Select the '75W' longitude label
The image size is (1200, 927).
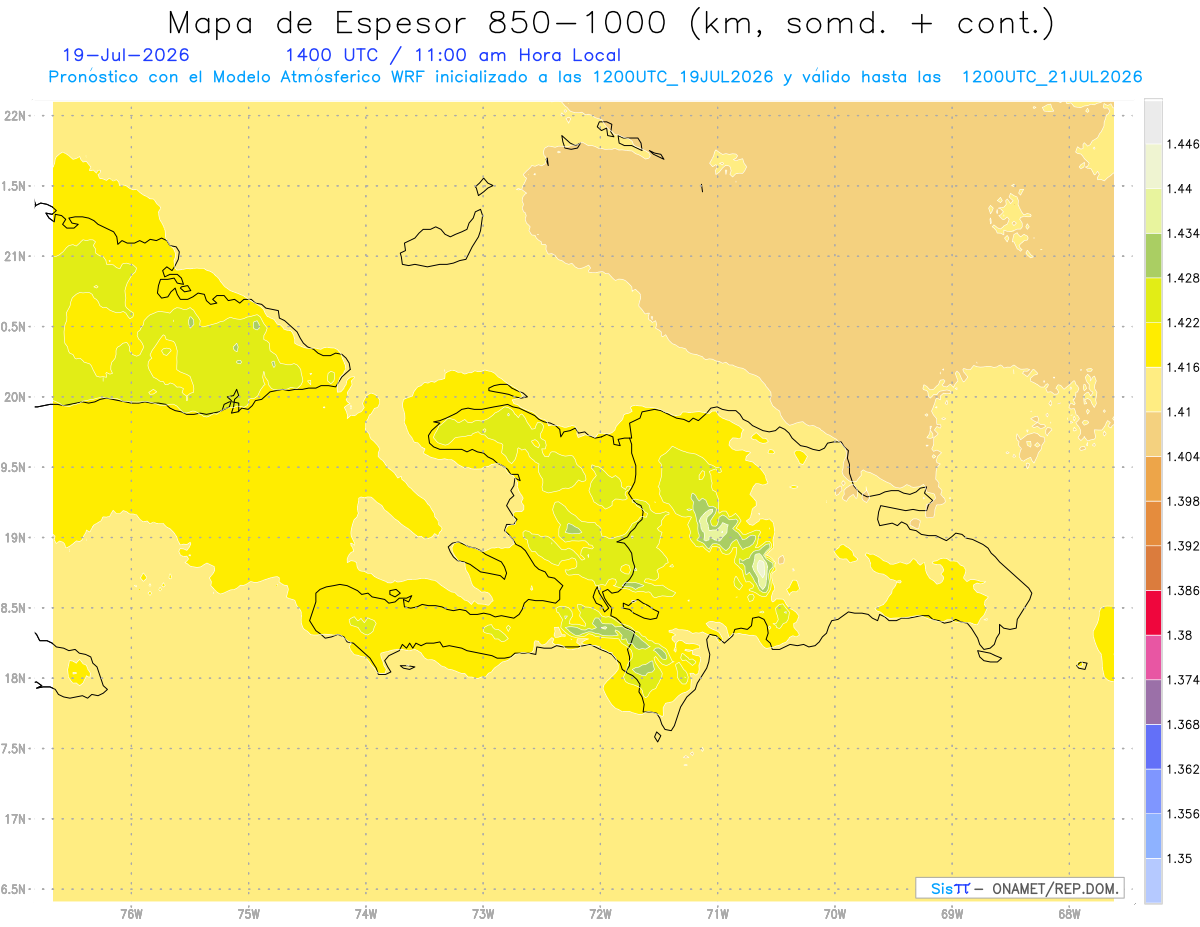(248, 915)
